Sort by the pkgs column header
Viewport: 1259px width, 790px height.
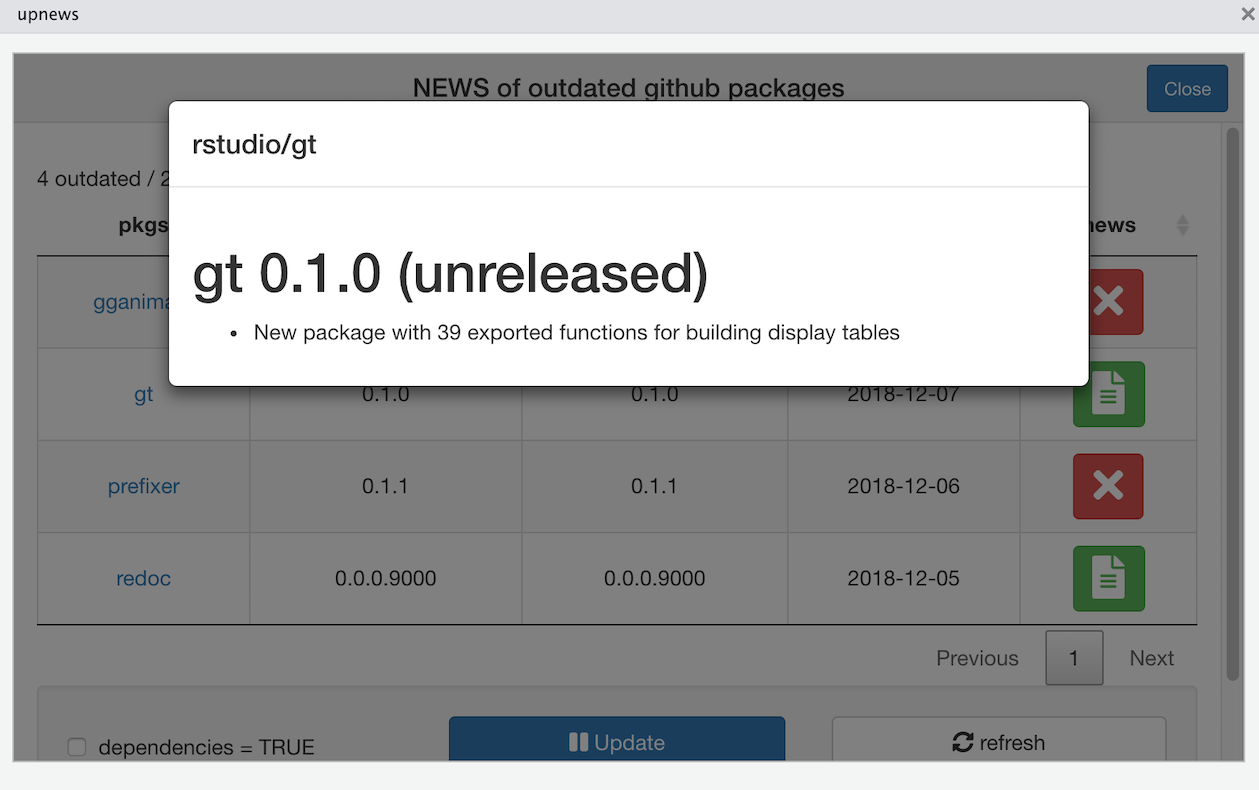(143, 225)
